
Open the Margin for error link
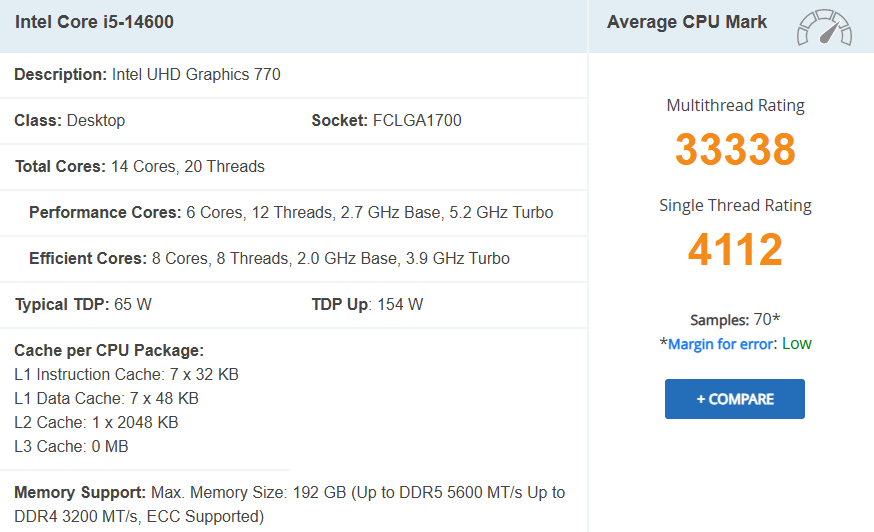click(720, 344)
